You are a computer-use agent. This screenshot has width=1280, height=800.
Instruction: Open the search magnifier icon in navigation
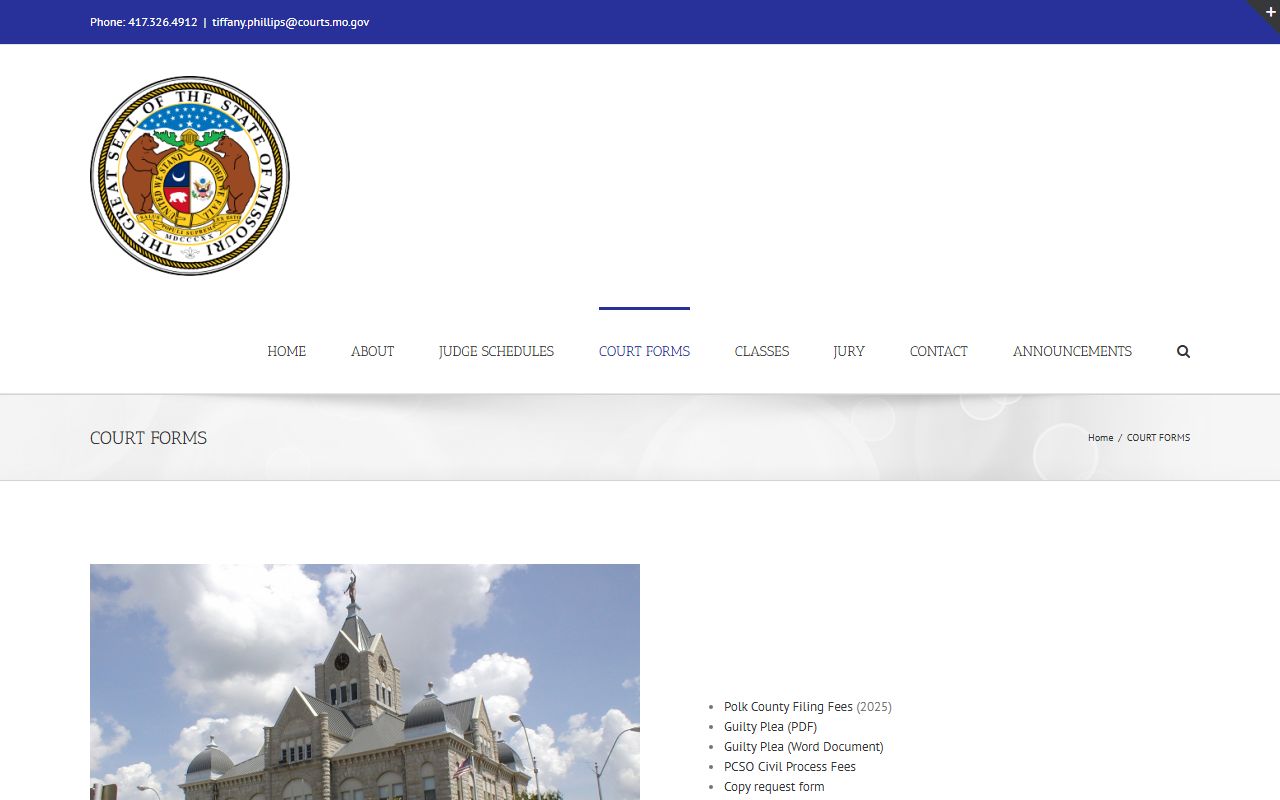tap(1183, 351)
